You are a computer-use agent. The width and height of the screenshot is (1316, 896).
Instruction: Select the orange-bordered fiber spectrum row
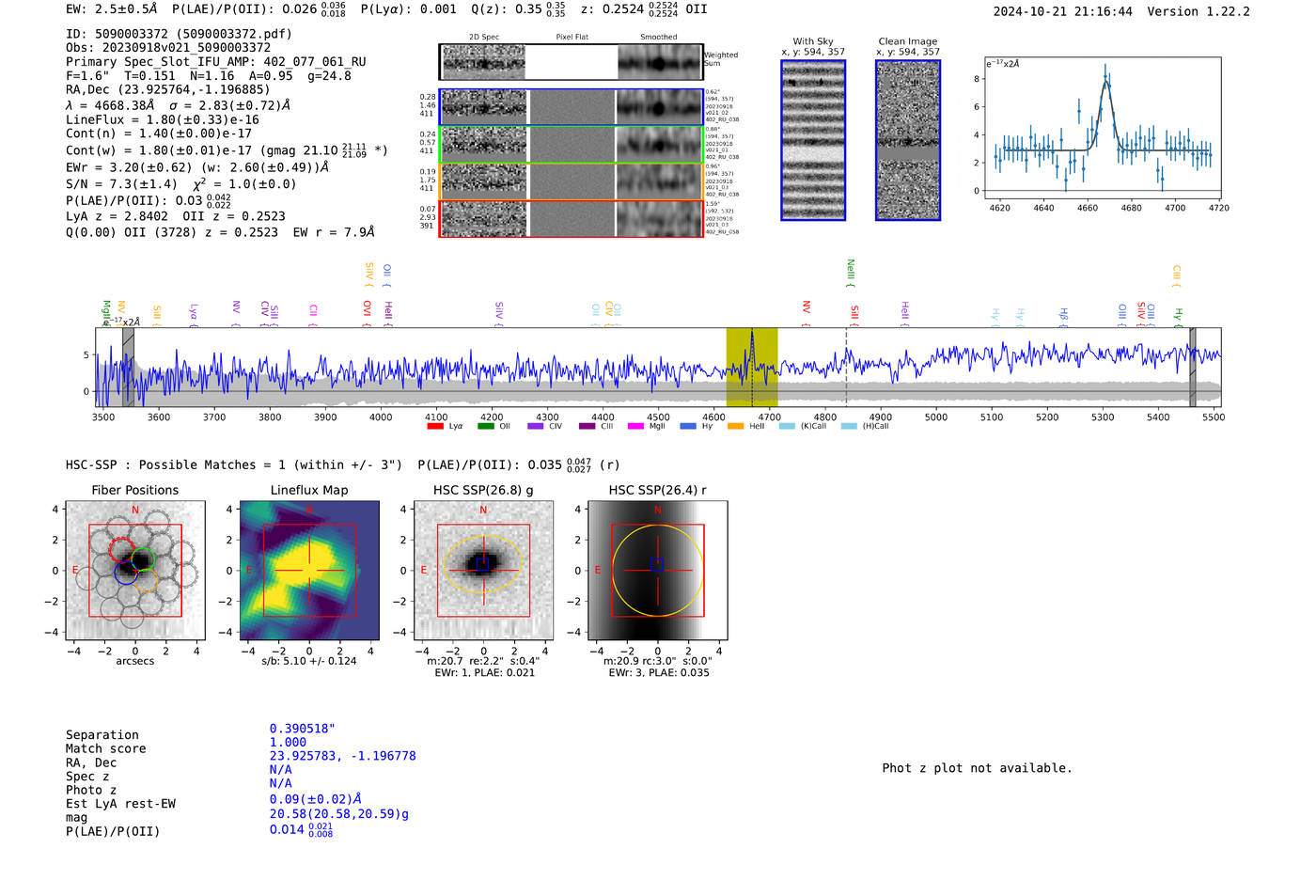tap(571, 181)
